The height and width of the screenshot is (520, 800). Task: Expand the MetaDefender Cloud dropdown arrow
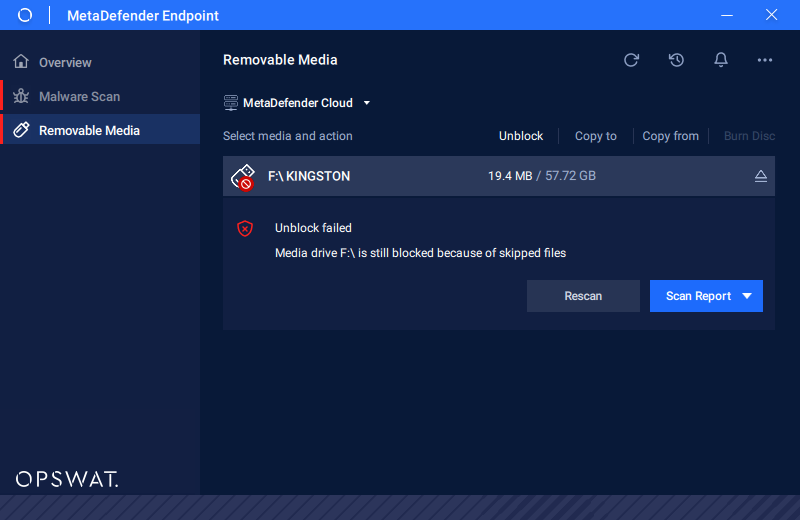tap(367, 103)
